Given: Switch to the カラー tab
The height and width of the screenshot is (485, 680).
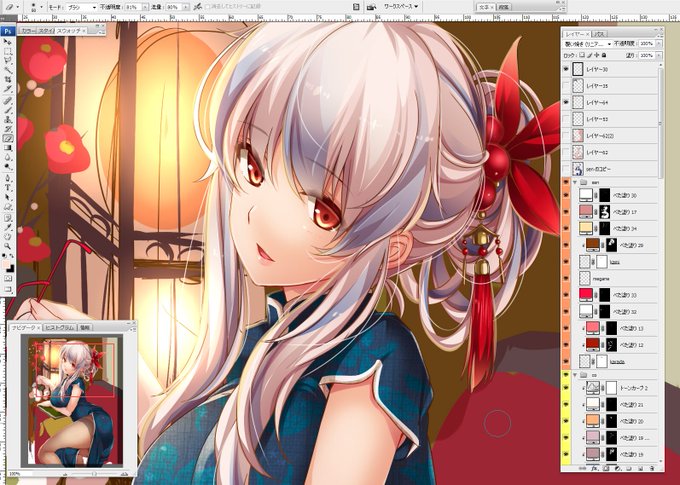Looking at the screenshot, I should 28,31.
